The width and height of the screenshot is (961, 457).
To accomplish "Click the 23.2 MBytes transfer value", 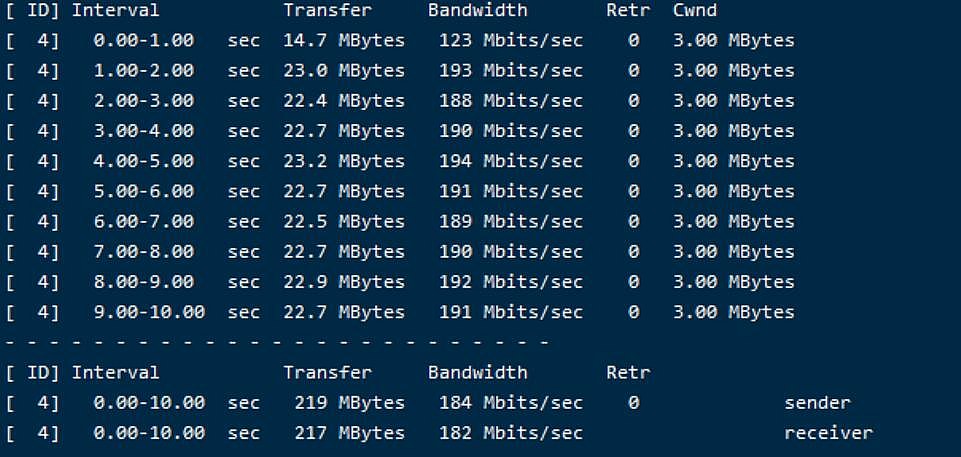I will tap(344, 161).
